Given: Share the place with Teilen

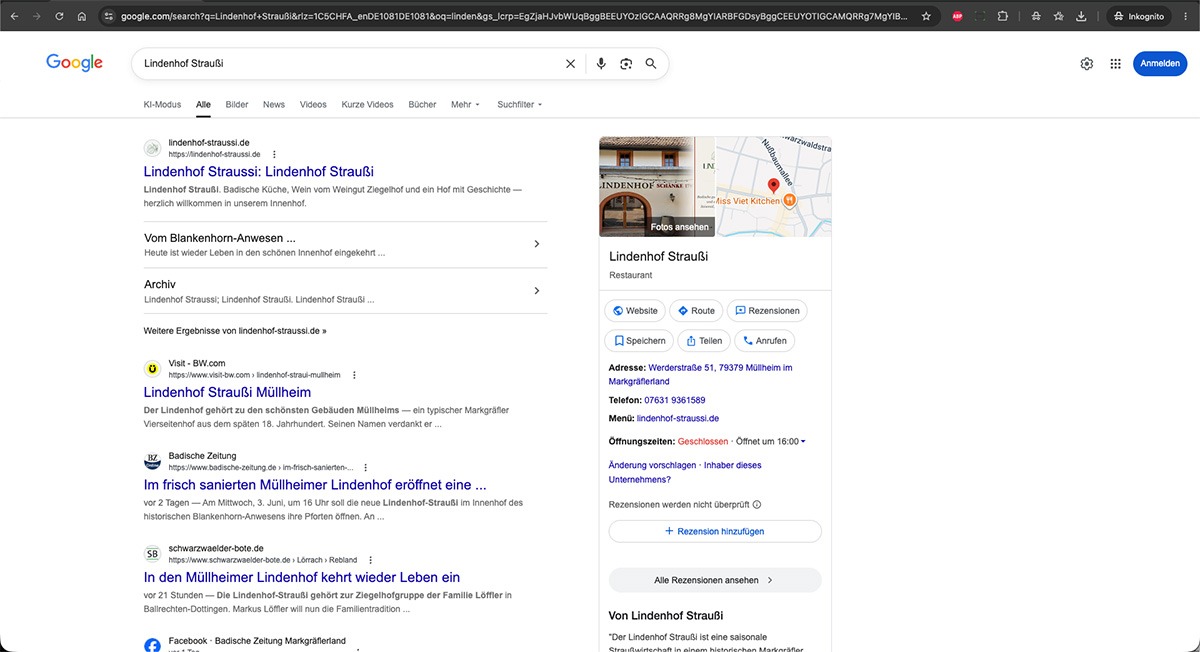Looking at the screenshot, I should click(x=703, y=341).
